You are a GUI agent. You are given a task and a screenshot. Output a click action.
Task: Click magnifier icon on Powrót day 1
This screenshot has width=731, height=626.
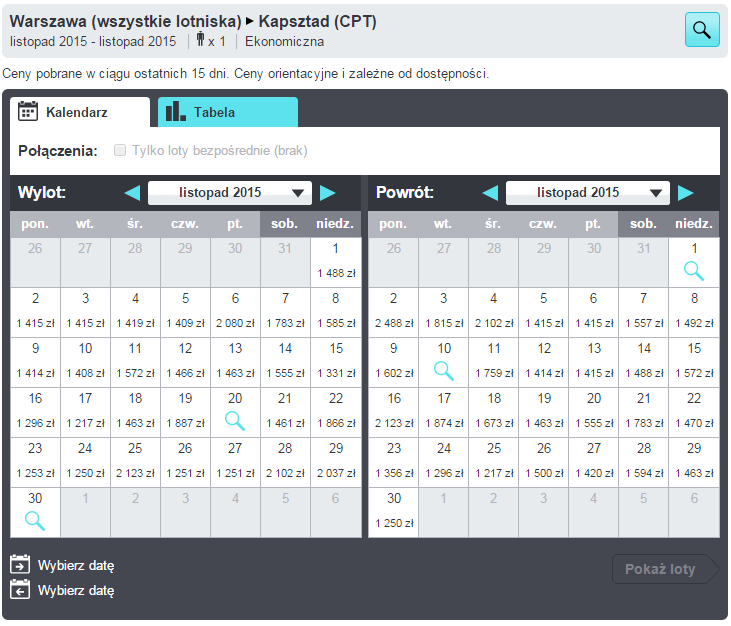[x=694, y=271]
